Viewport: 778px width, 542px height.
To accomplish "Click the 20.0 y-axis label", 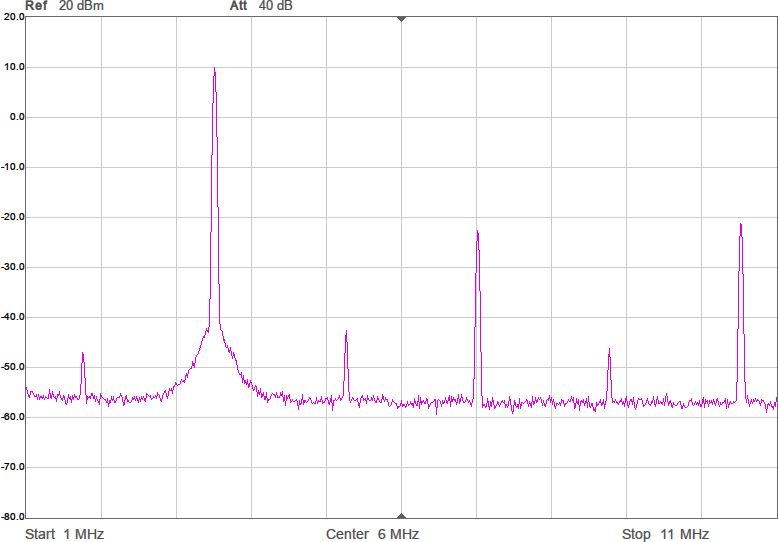I will [14, 17].
